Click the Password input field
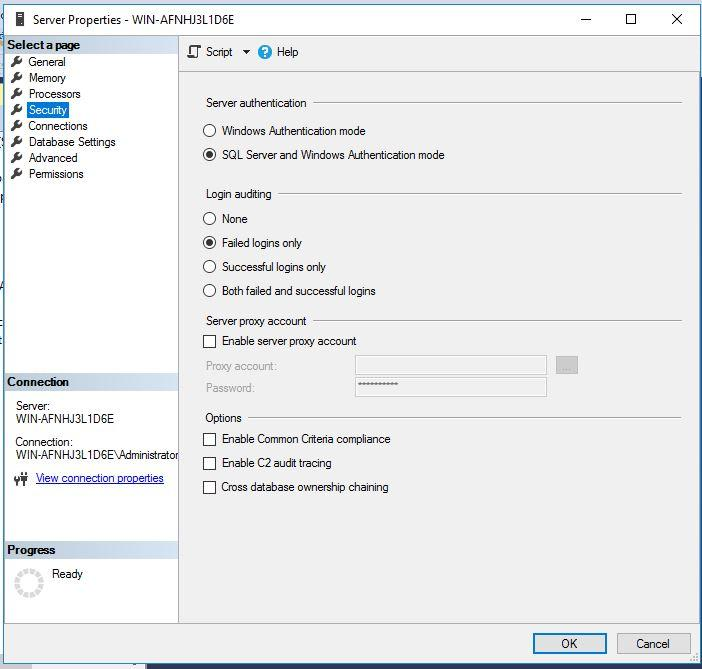This screenshot has width=702, height=669. point(451,387)
